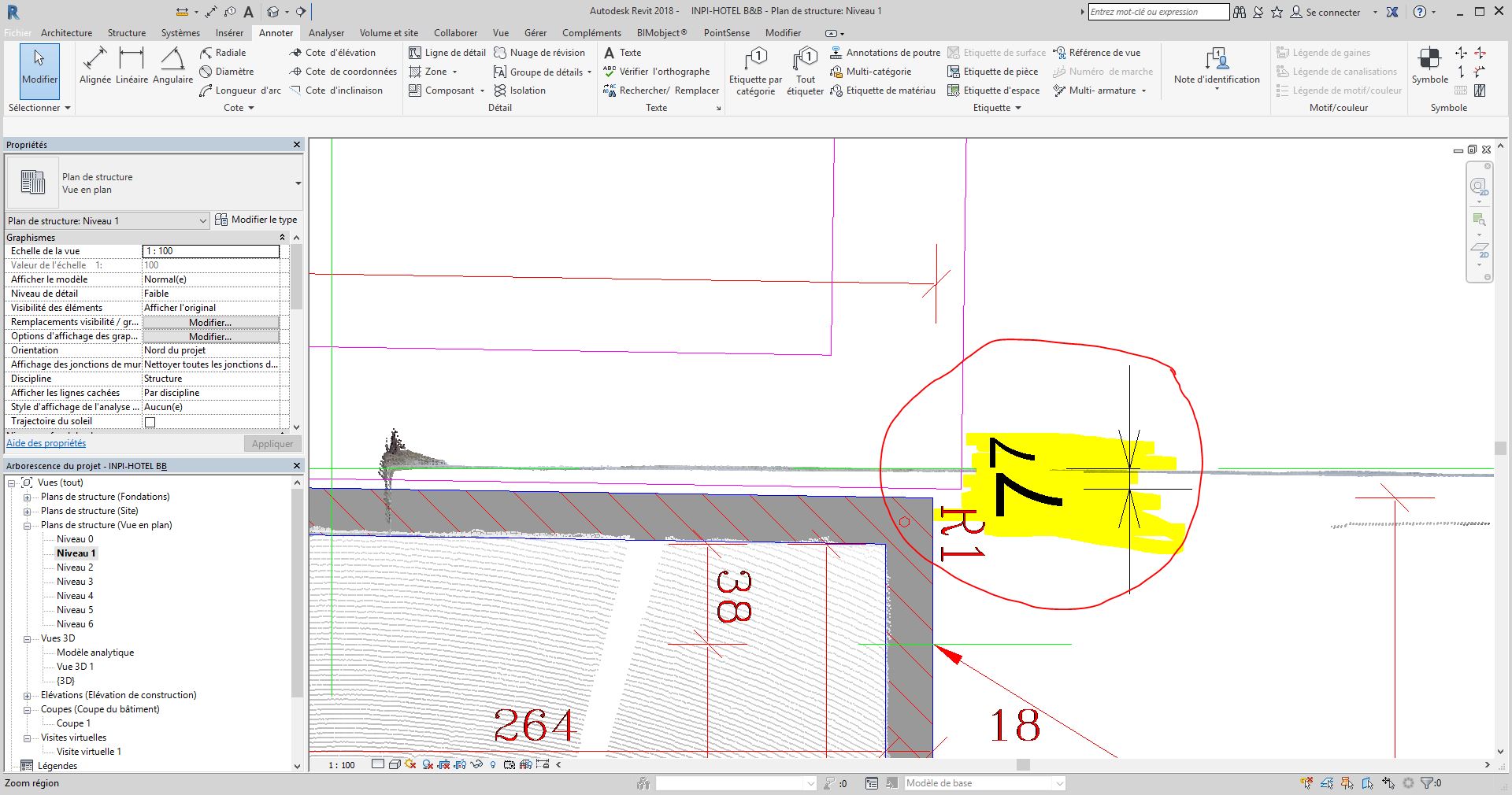
Task: Select Etiquette de pièce
Action: [992, 72]
